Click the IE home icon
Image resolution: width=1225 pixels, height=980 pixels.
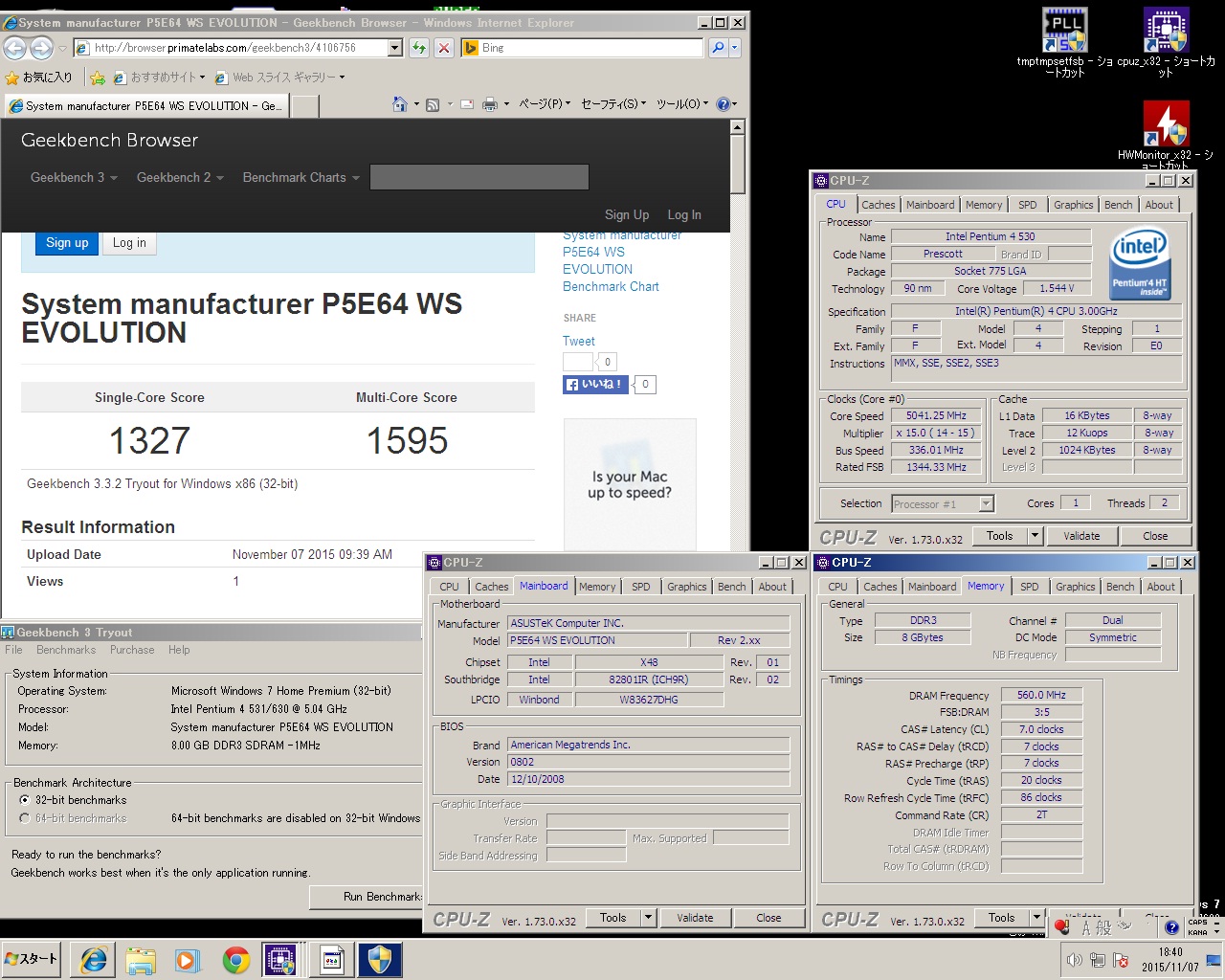point(400,104)
